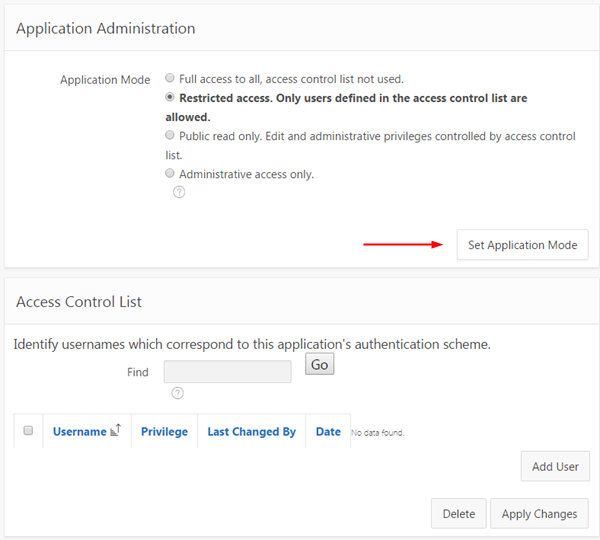Click the Last Changed By column header
The height and width of the screenshot is (540, 600).
[x=251, y=432]
